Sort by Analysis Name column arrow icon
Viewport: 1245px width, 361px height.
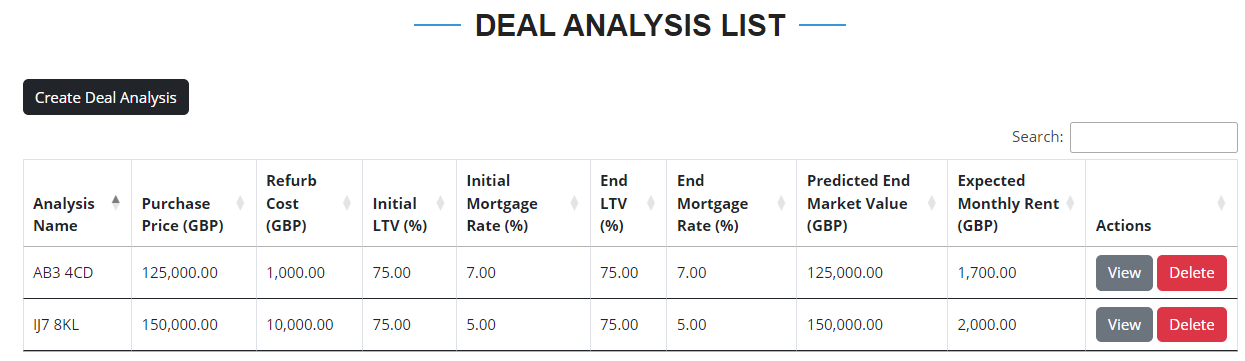(116, 203)
